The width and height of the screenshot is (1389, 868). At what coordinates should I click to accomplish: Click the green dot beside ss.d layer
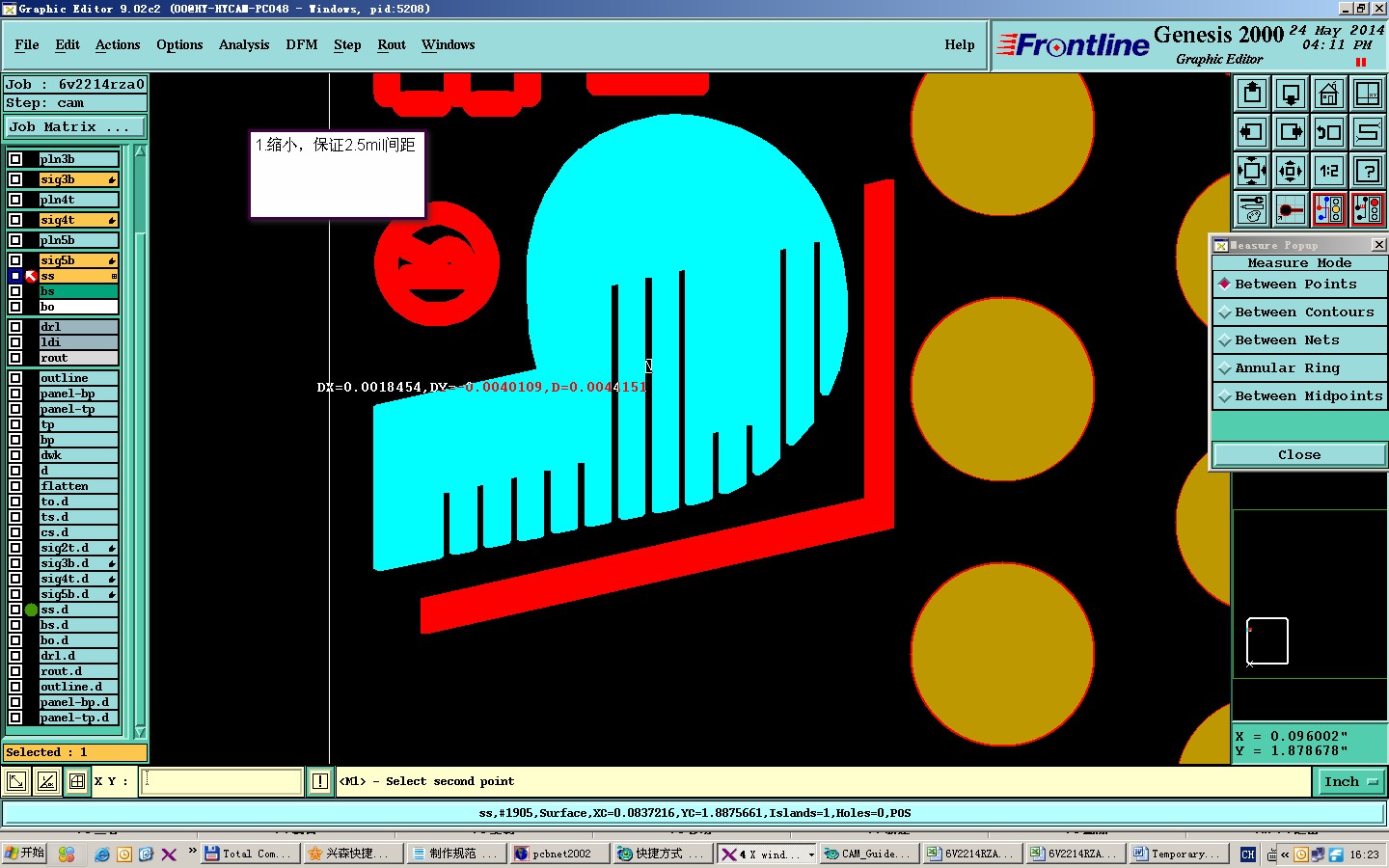(x=32, y=610)
